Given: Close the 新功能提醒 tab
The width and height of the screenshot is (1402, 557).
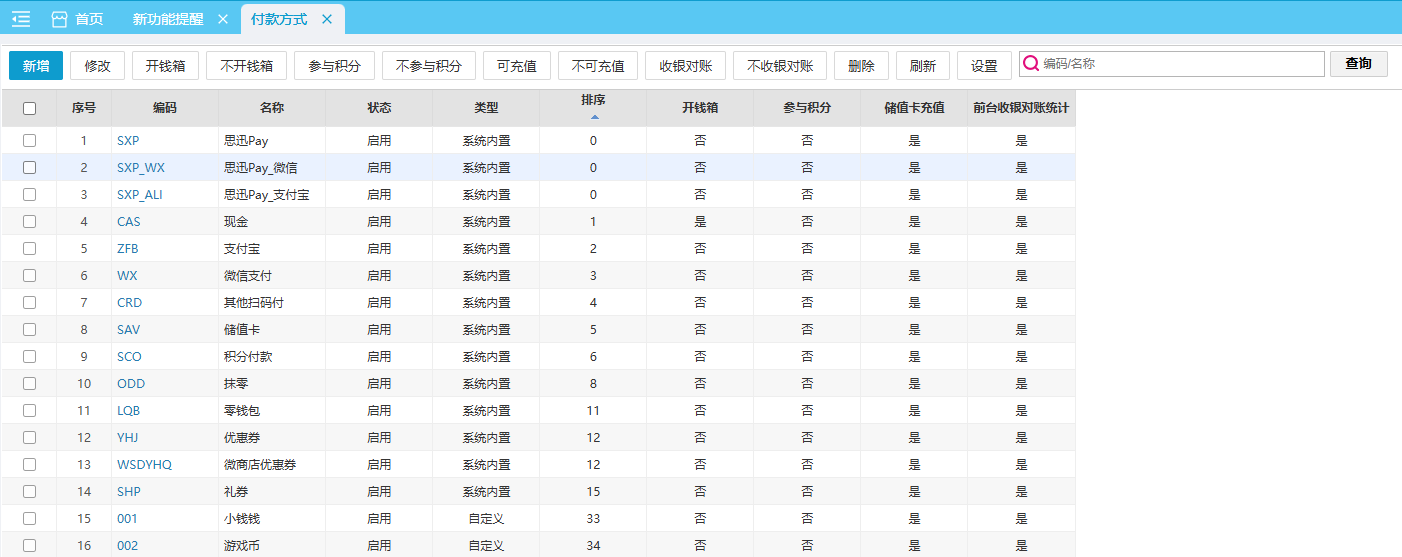Looking at the screenshot, I should click(x=222, y=19).
